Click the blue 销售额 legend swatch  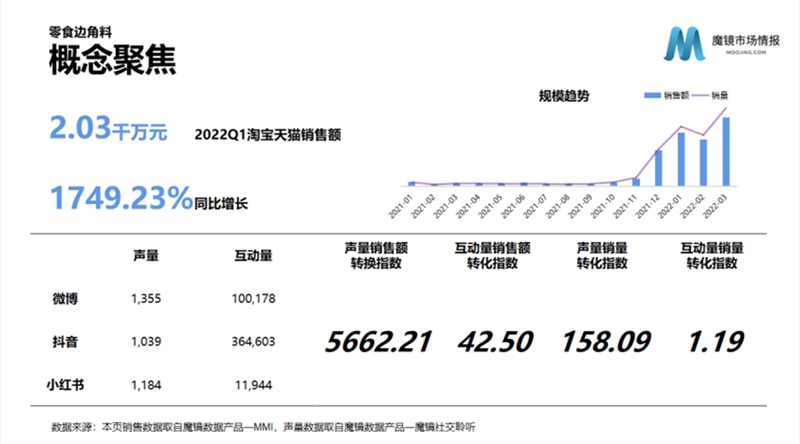(653, 95)
